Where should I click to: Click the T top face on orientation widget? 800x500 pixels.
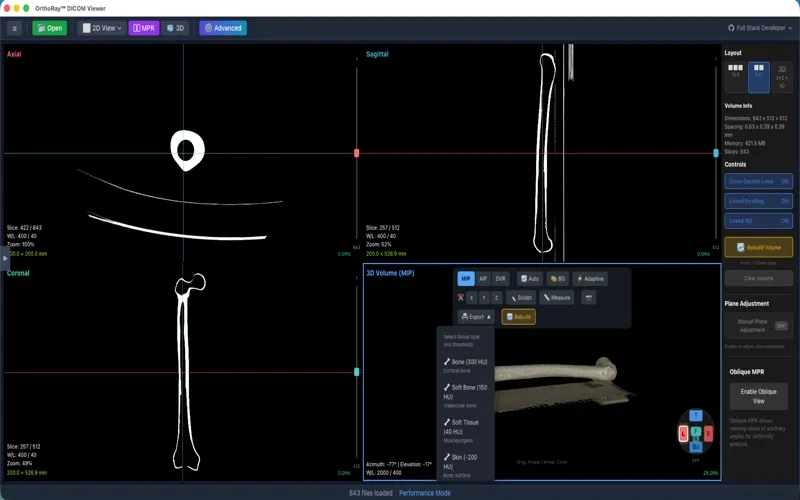click(x=696, y=415)
